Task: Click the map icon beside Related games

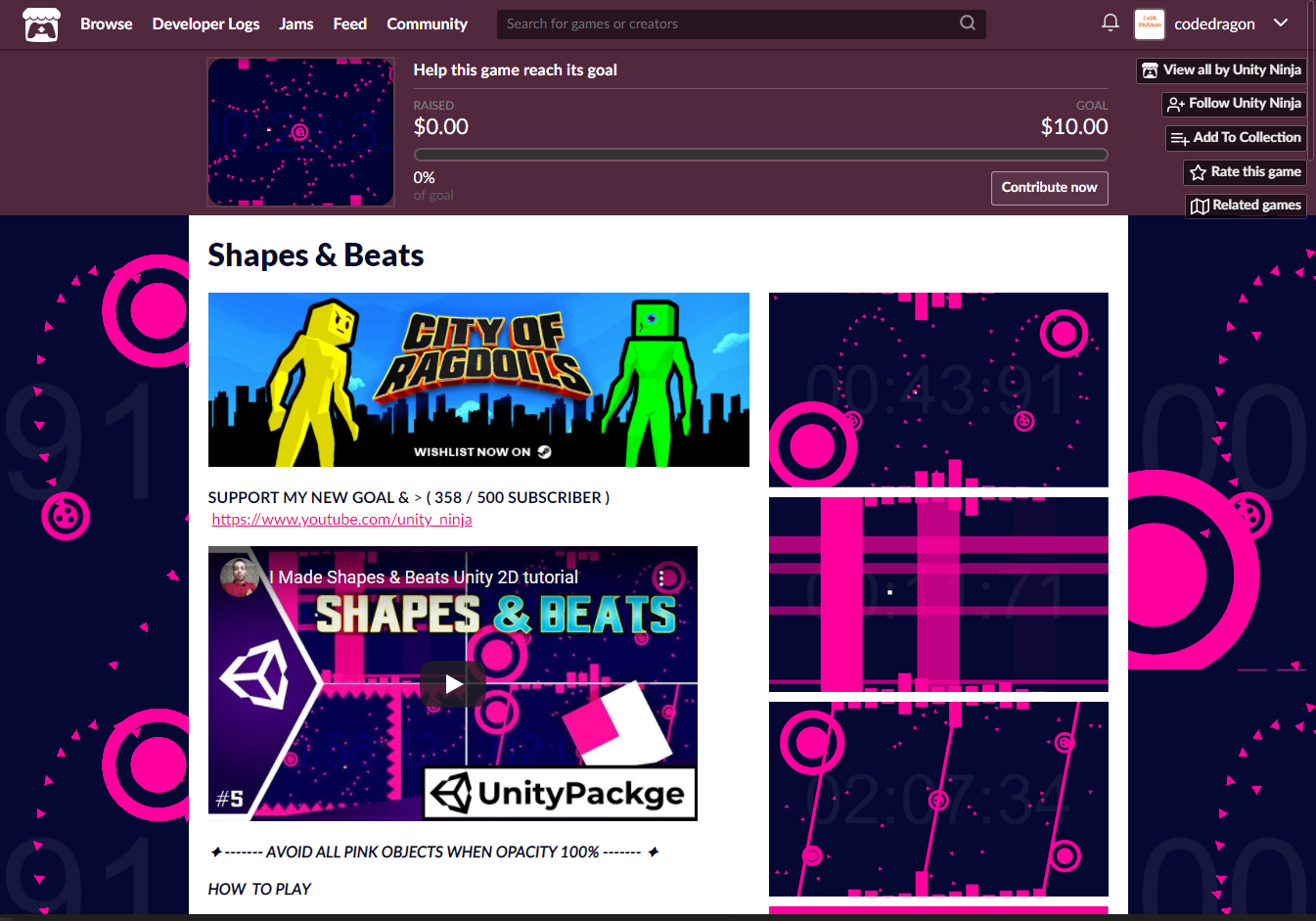Action: (1200, 207)
